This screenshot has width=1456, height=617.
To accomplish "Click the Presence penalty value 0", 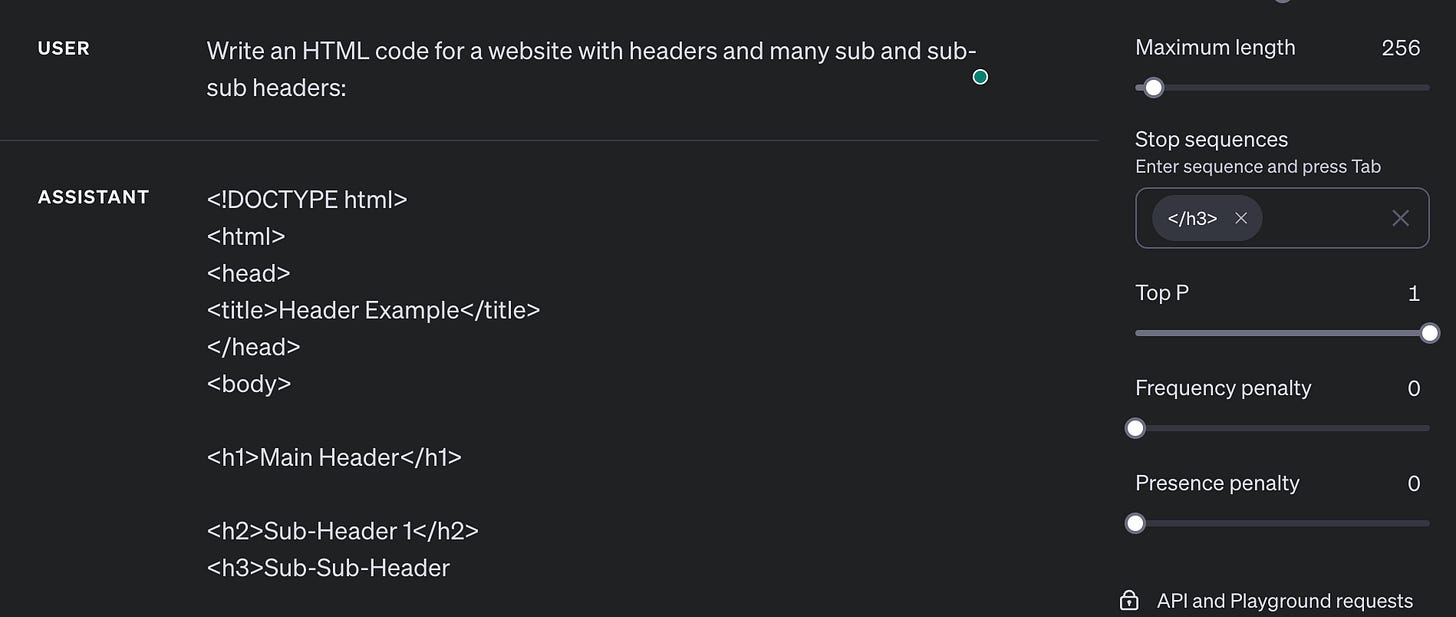I will point(1415,483).
